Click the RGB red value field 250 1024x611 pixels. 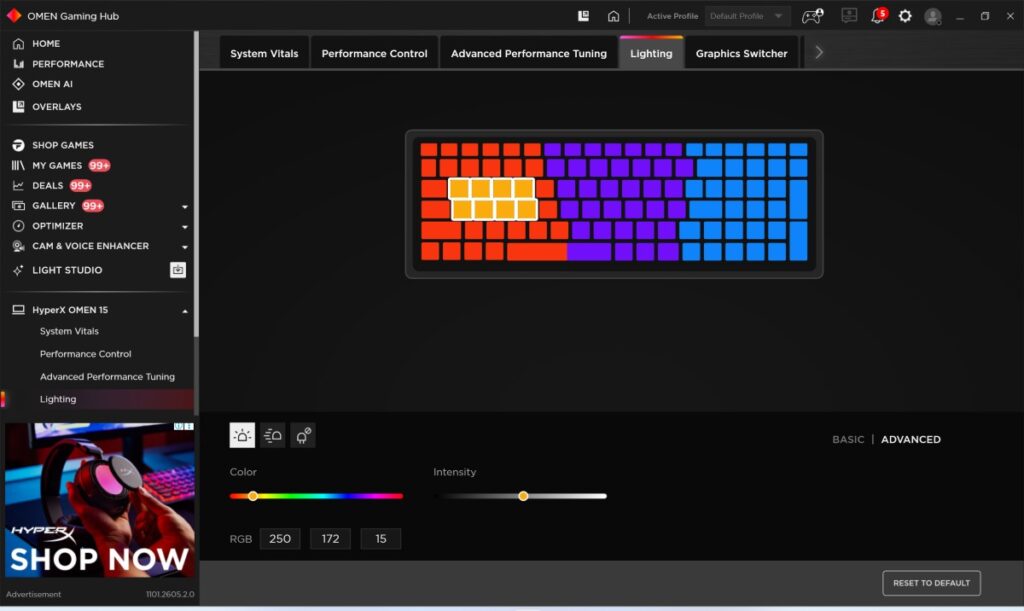tap(280, 539)
